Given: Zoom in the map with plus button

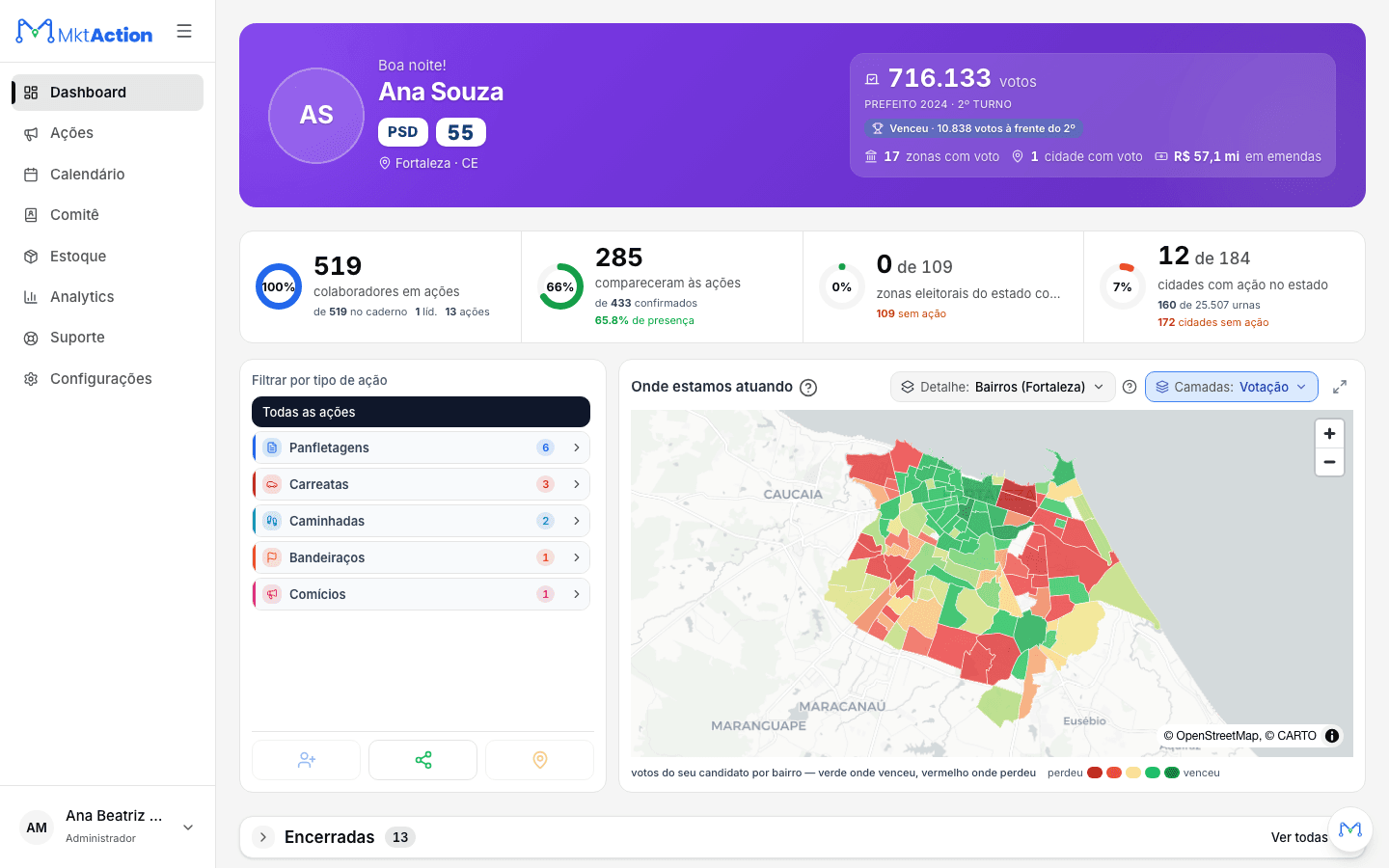Looking at the screenshot, I should [x=1329, y=434].
